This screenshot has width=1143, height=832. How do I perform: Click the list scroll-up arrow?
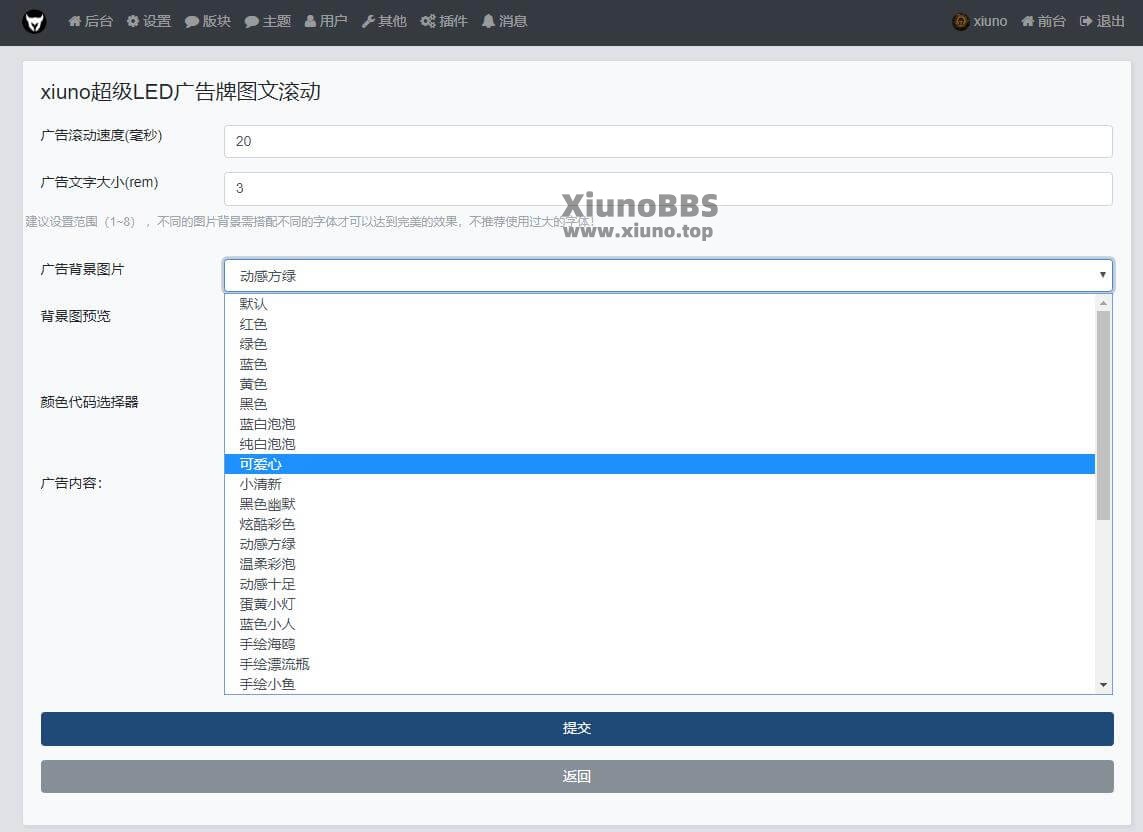point(1103,303)
